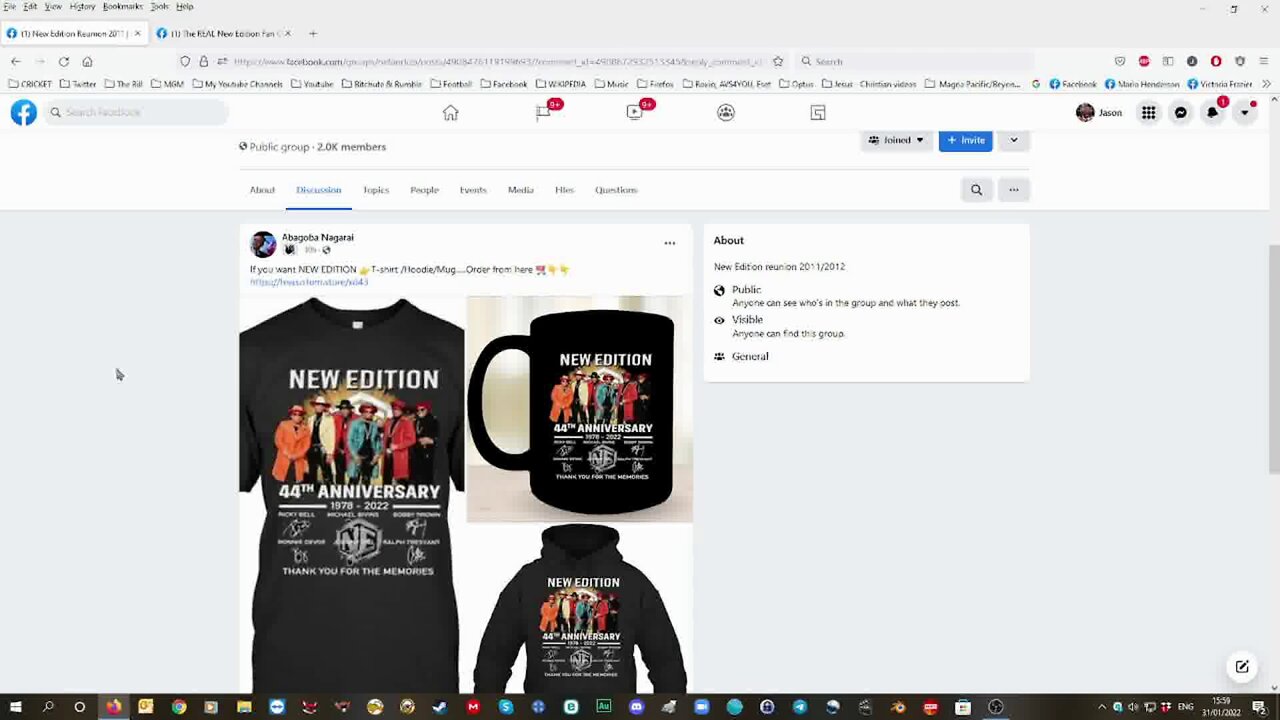
Task: Expand the Joined dropdown button
Action: point(896,140)
